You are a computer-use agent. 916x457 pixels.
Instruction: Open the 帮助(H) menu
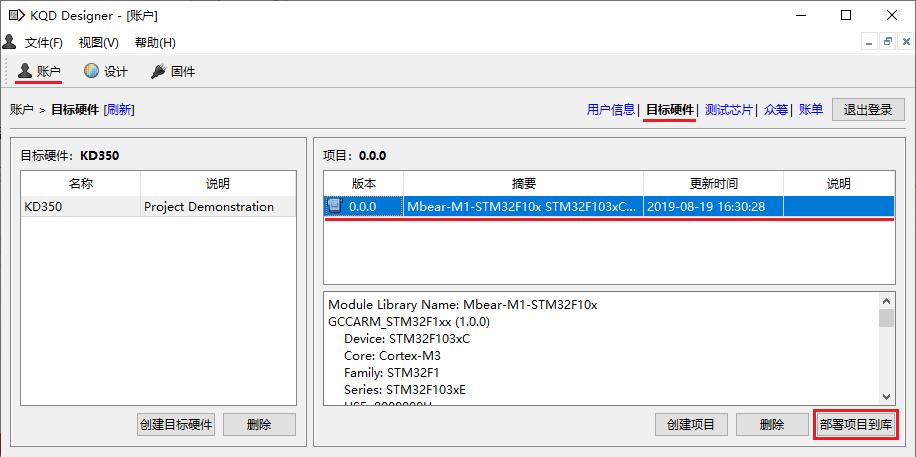tap(155, 43)
